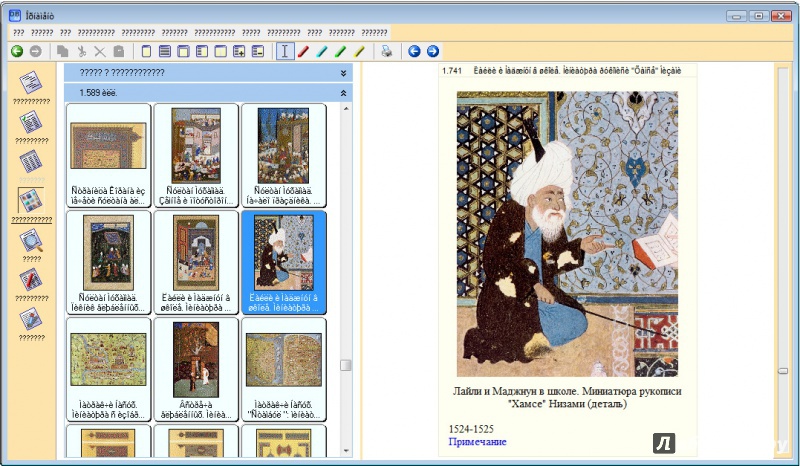800x466 pixels.
Task: Go to previous item with blue left arrow
Action: pyautogui.click(x=414, y=51)
